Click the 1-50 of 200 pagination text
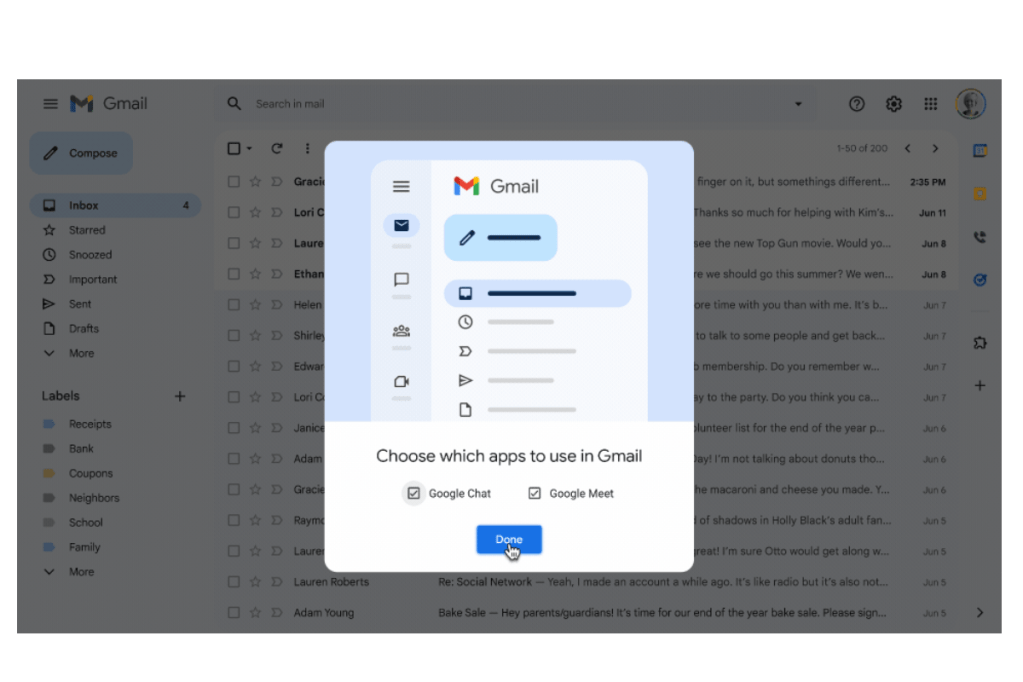Screen dimensions: 1023x682 click(x=862, y=149)
